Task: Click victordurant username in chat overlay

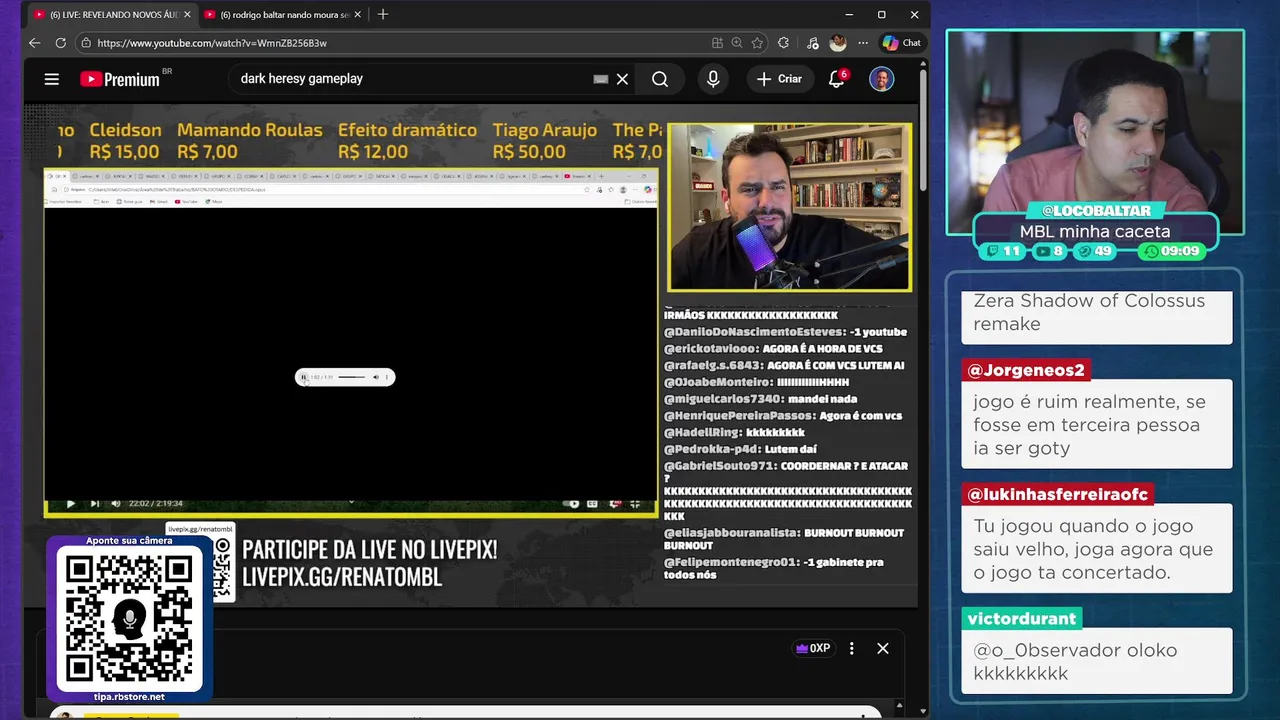Action: click(1022, 618)
